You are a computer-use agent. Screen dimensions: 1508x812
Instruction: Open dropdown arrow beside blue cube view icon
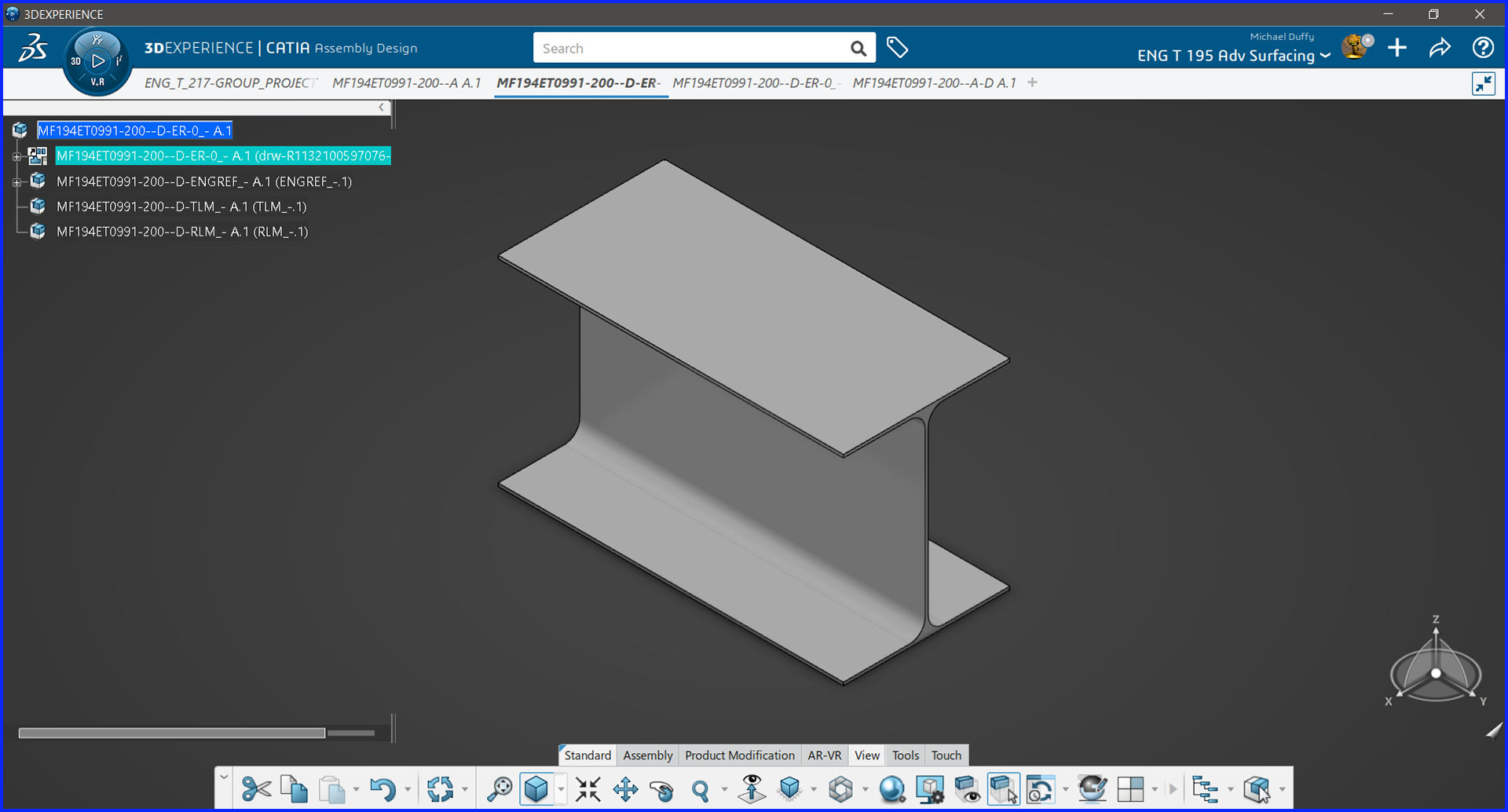point(561,790)
